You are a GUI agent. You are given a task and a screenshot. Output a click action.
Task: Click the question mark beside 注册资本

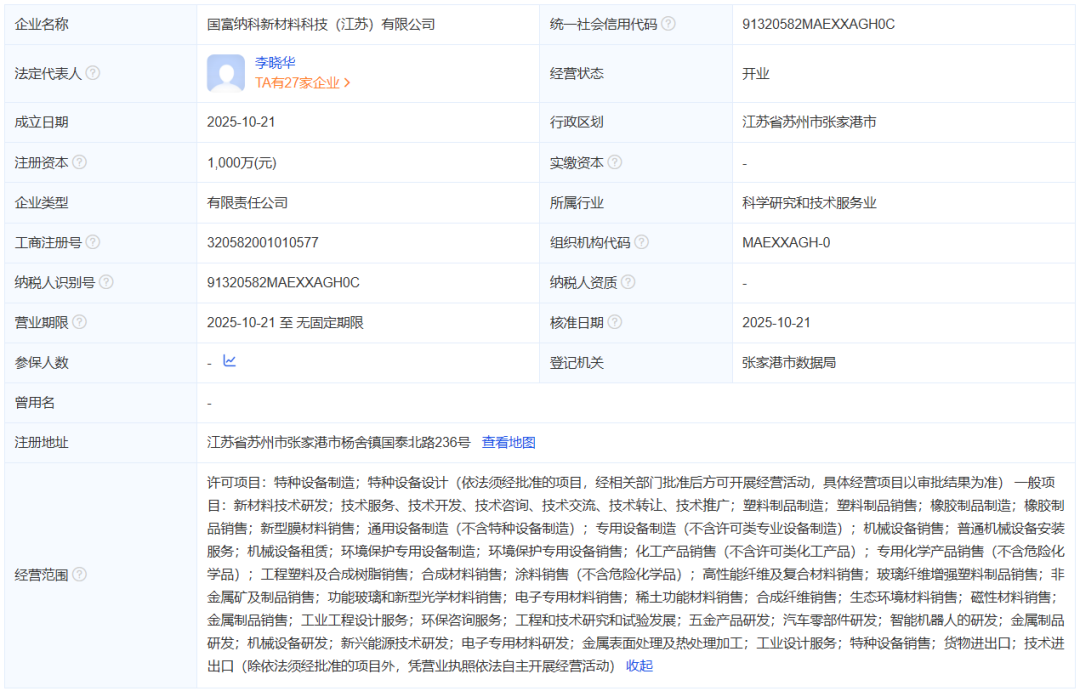pos(80,162)
